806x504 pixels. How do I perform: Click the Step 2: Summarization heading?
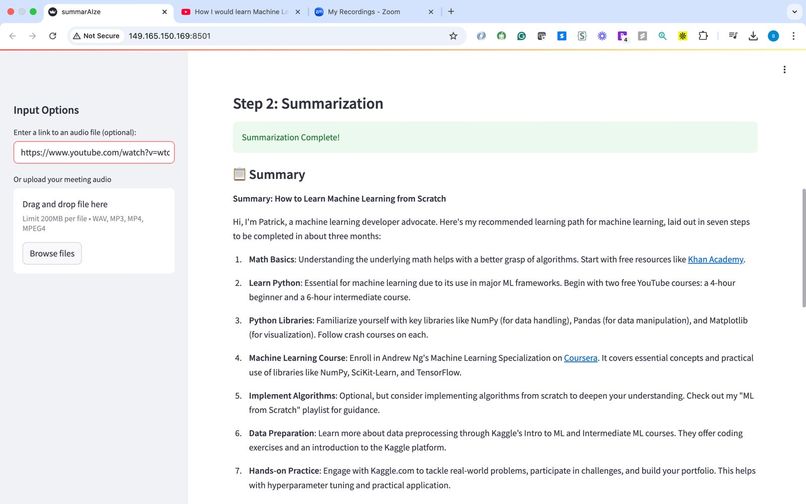(308, 103)
